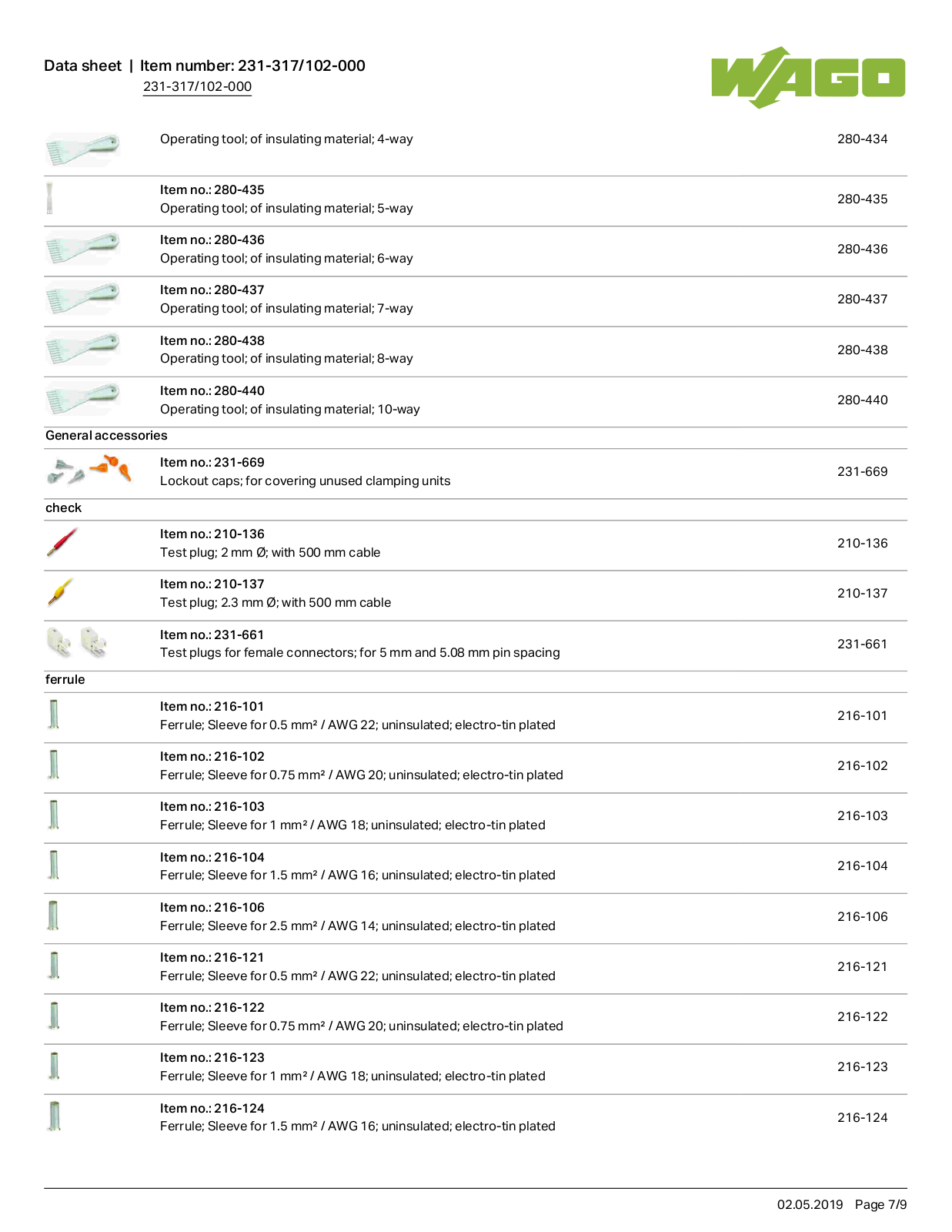The height and width of the screenshot is (1232, 952).
Task: Click the red test plug picture
Action: [62, 542]
